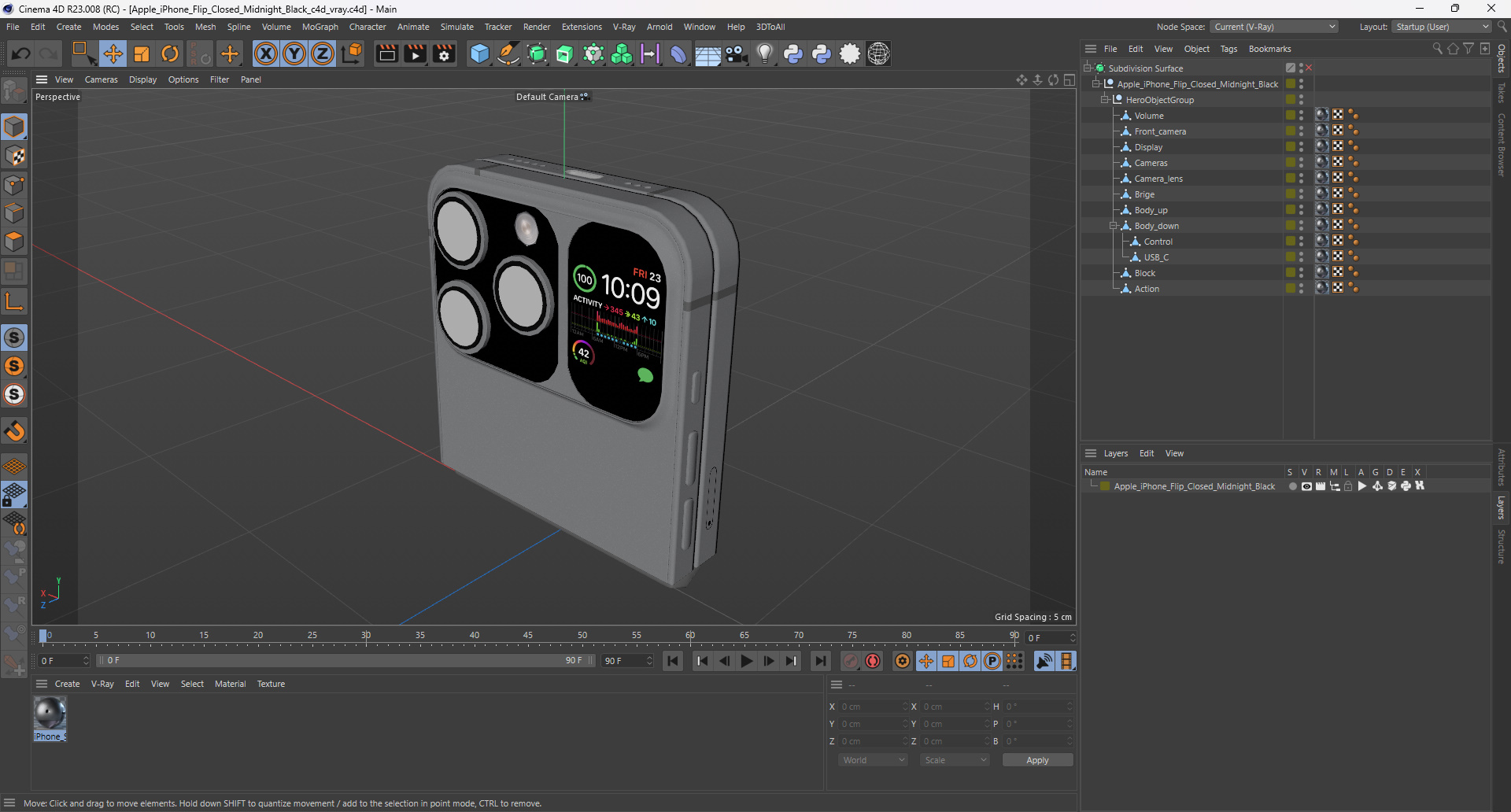
Task: Go to End of animation
Action: [820, 661]
